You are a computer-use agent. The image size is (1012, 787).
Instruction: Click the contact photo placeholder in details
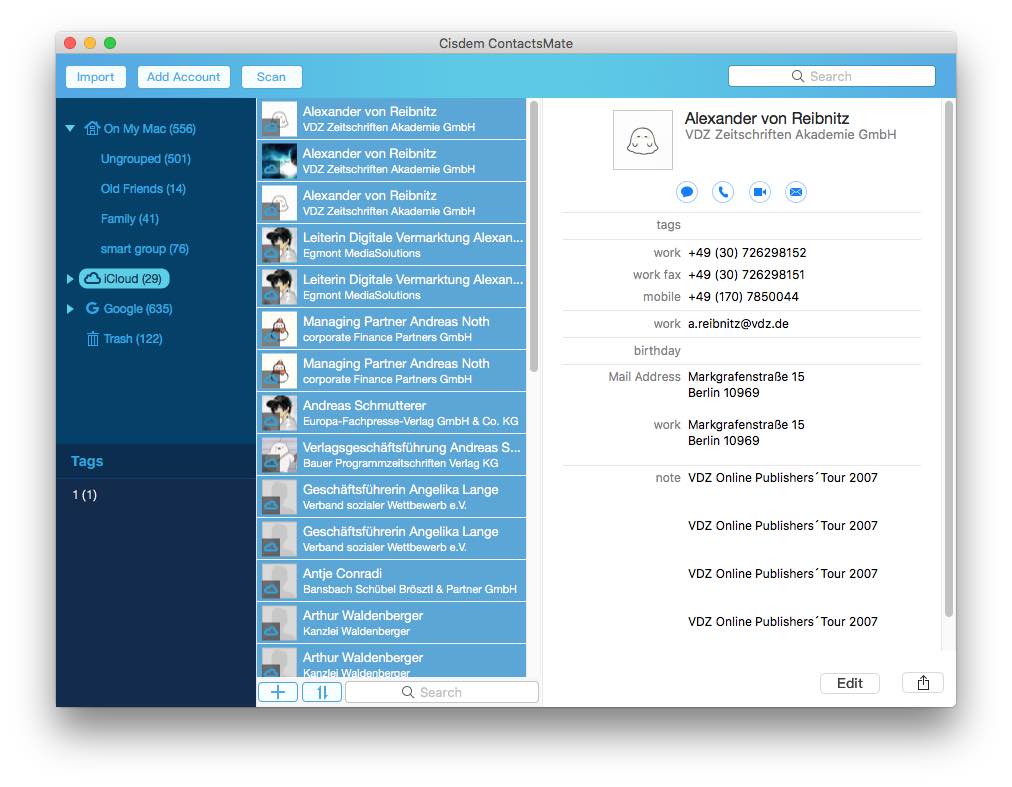click(x=642, y=140)
